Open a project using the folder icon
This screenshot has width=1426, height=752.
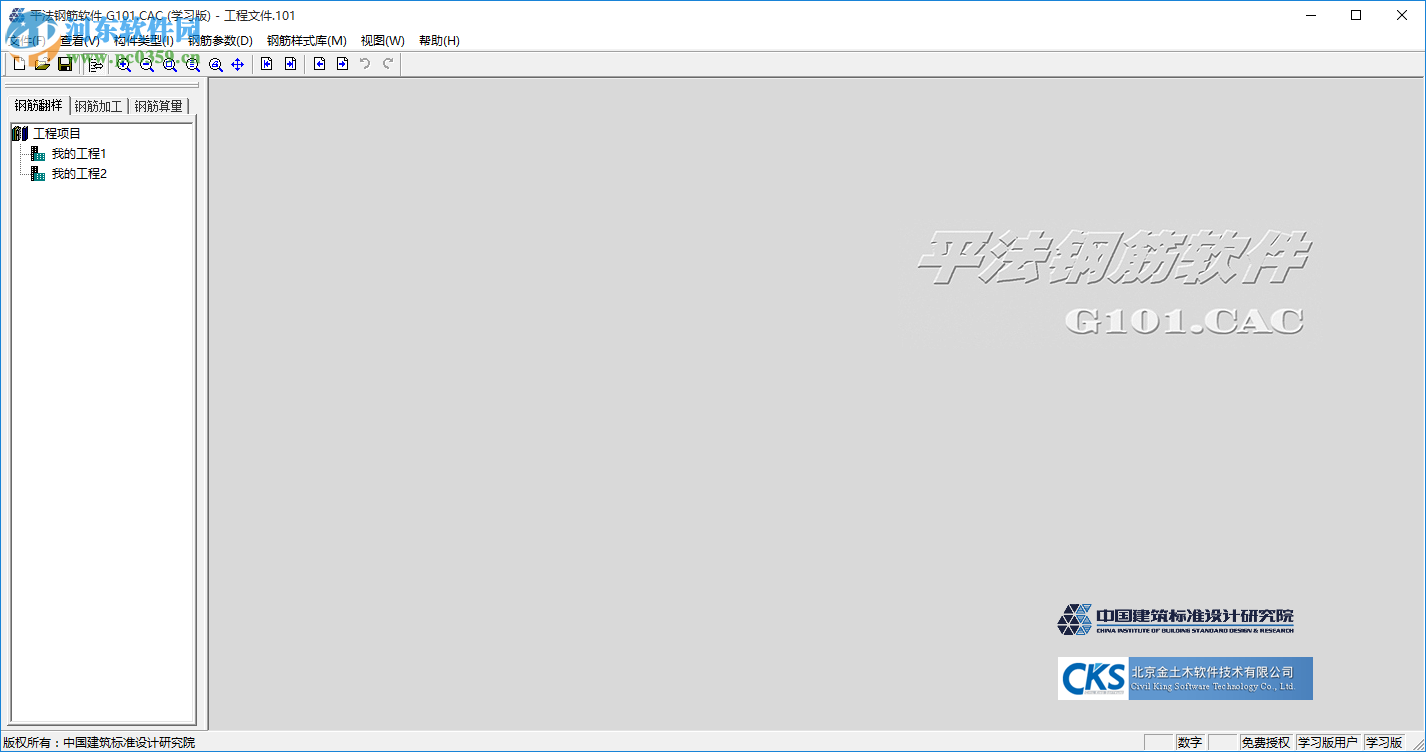click(x=42, y=64)
